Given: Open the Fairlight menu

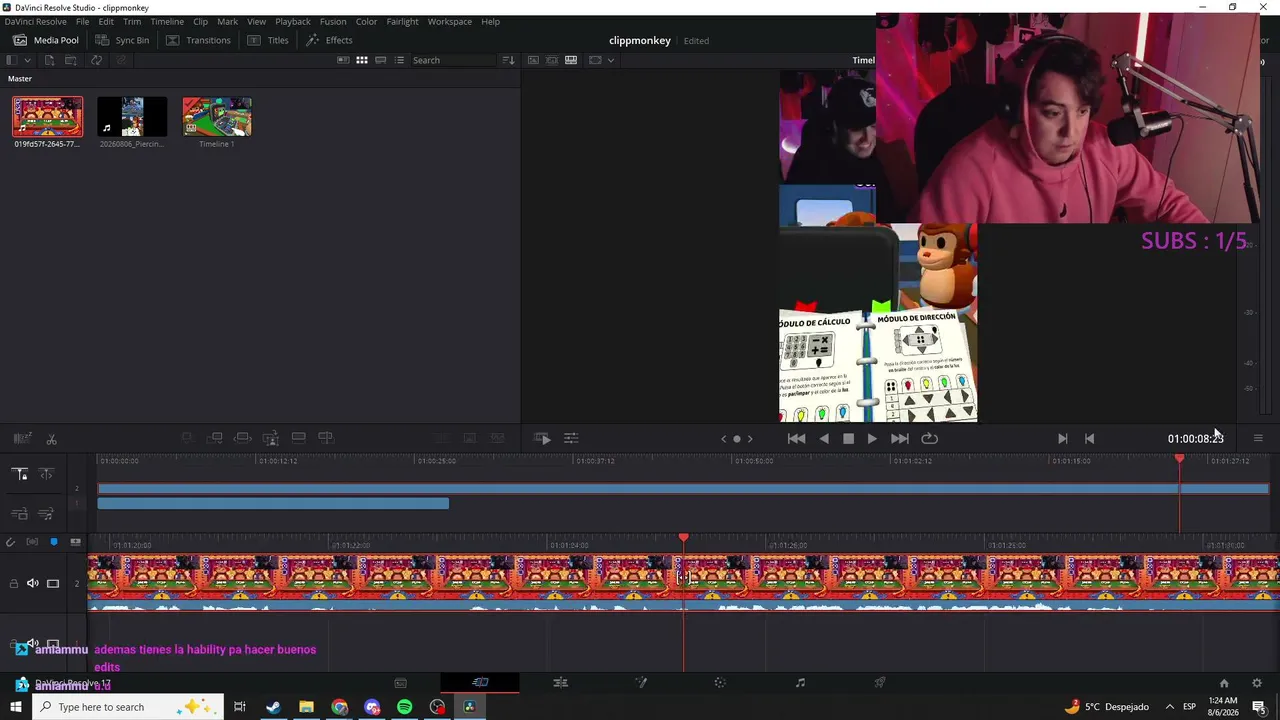Looking at the screenshot, I should click(x=403, y=21).
